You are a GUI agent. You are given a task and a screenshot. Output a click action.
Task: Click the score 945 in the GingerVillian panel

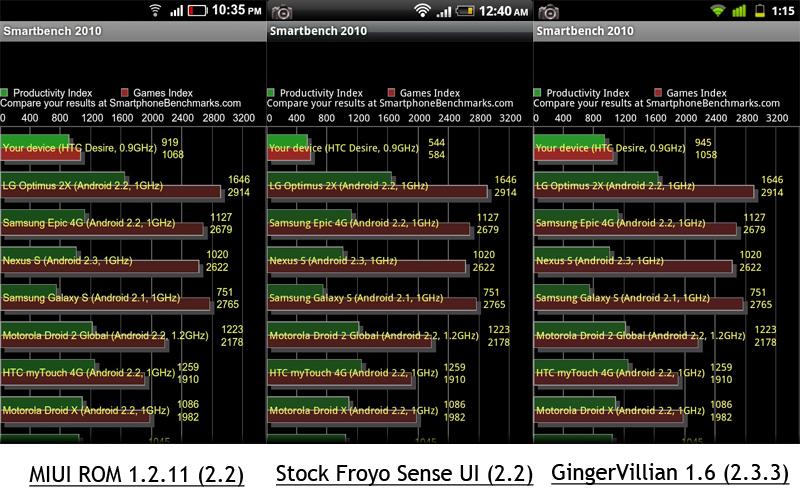(x=703, y=142)
